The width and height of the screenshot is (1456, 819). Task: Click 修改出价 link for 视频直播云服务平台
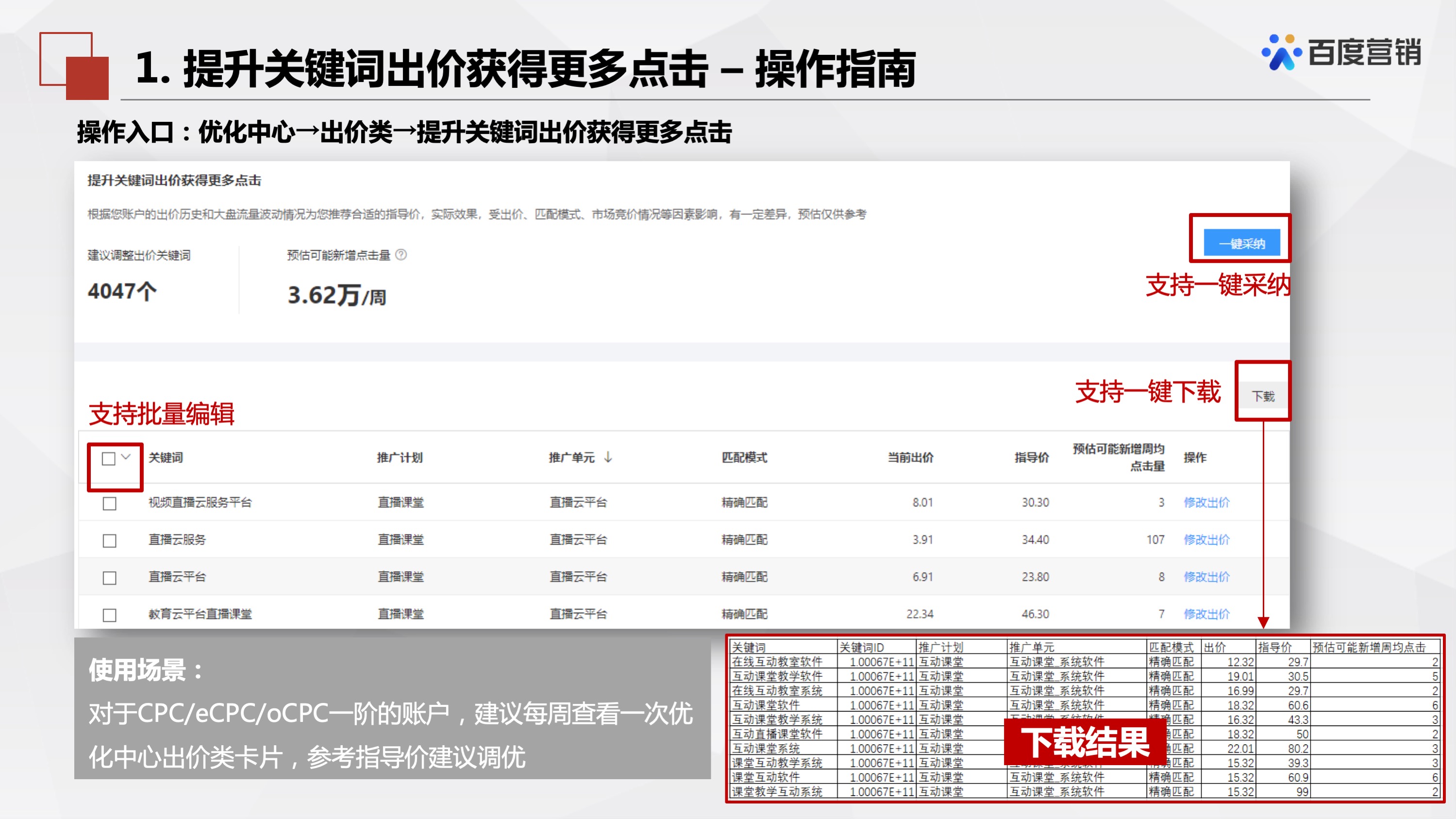(x=1207, y=502)
